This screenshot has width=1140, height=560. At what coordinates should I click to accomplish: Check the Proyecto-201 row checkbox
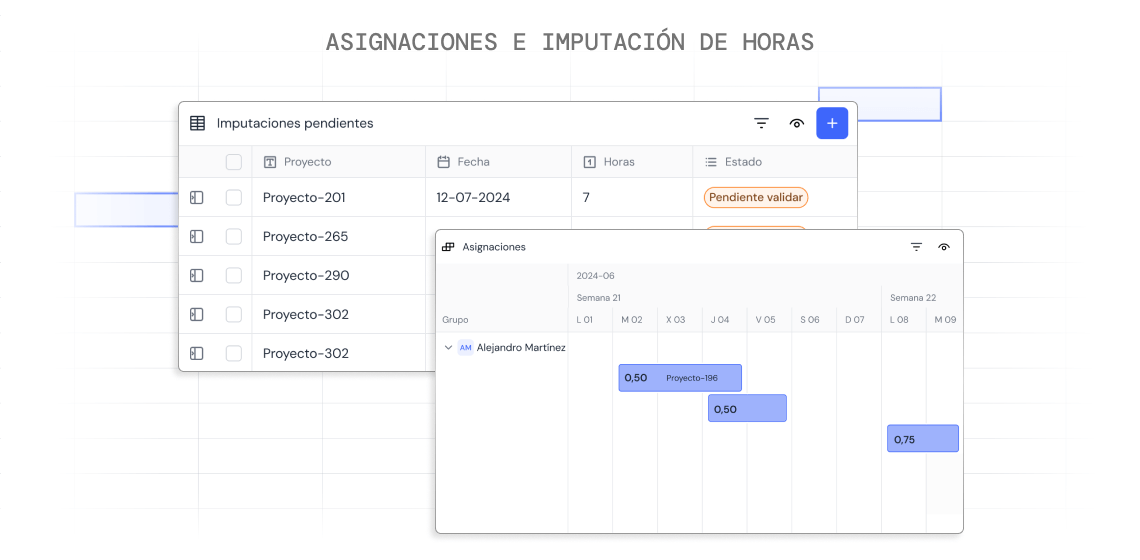(233, 197)
